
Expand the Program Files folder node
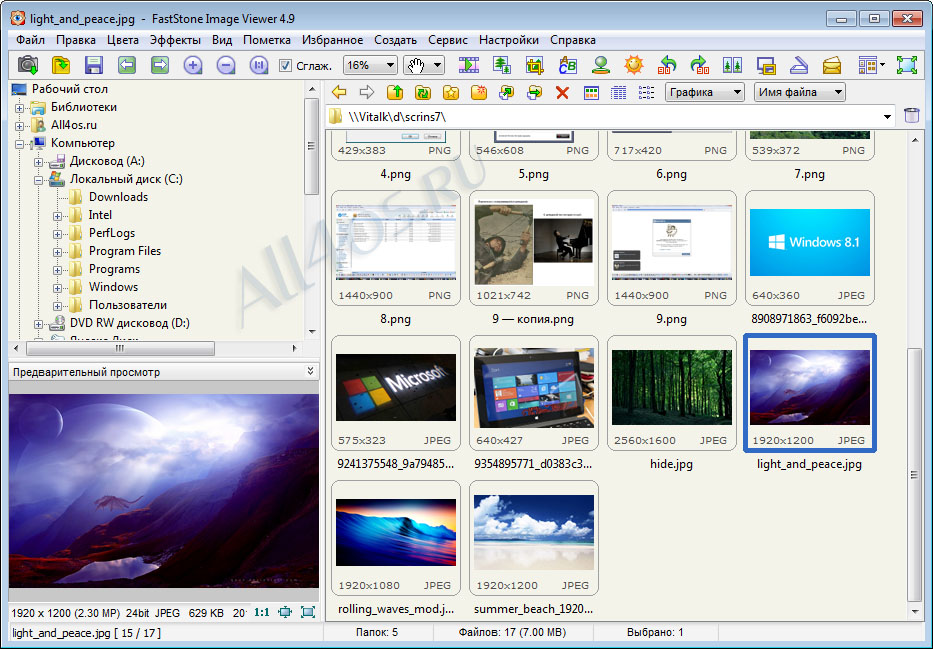pos(57,252)
